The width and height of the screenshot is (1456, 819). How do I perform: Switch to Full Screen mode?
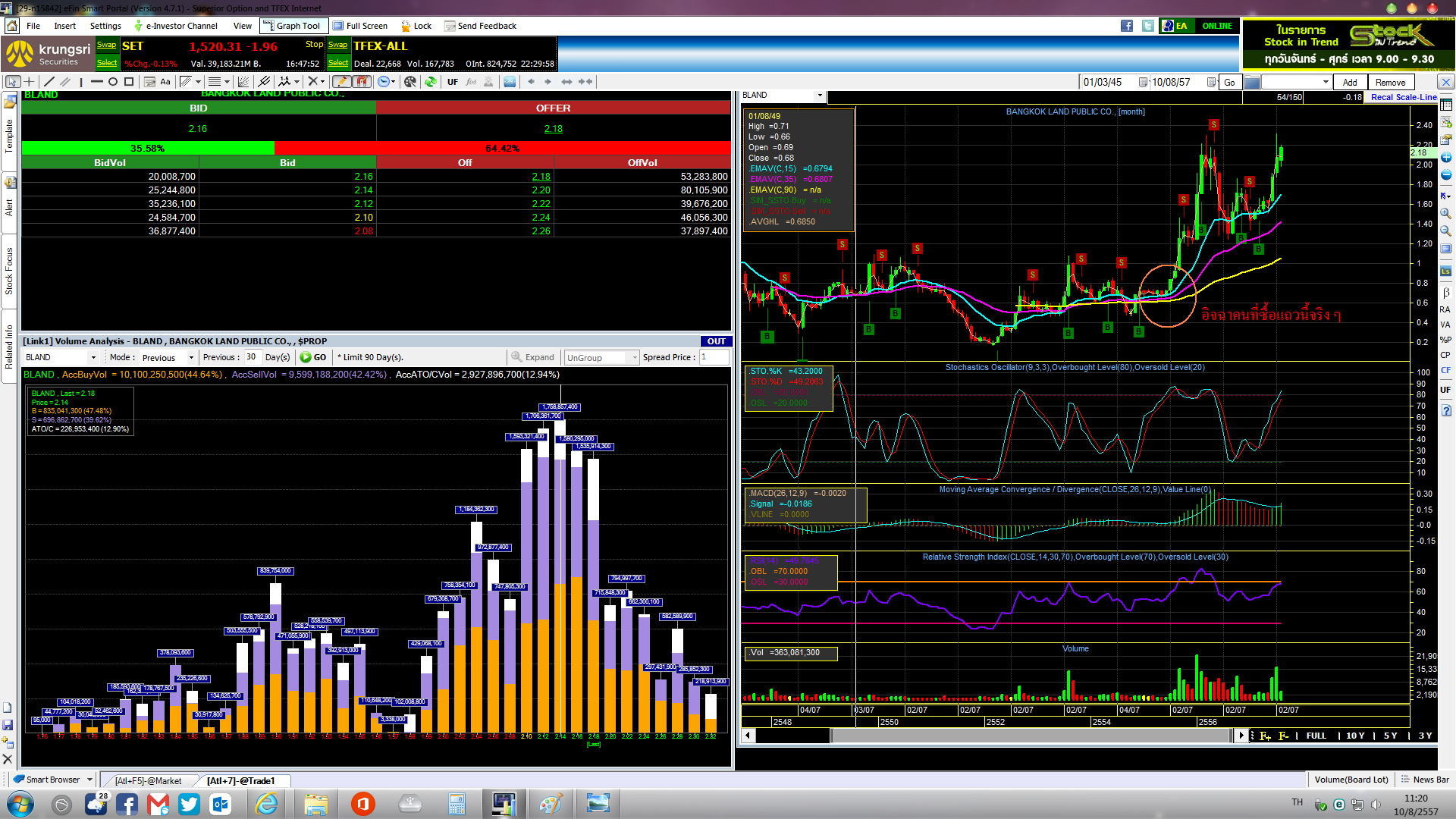[x=361, y=26]
